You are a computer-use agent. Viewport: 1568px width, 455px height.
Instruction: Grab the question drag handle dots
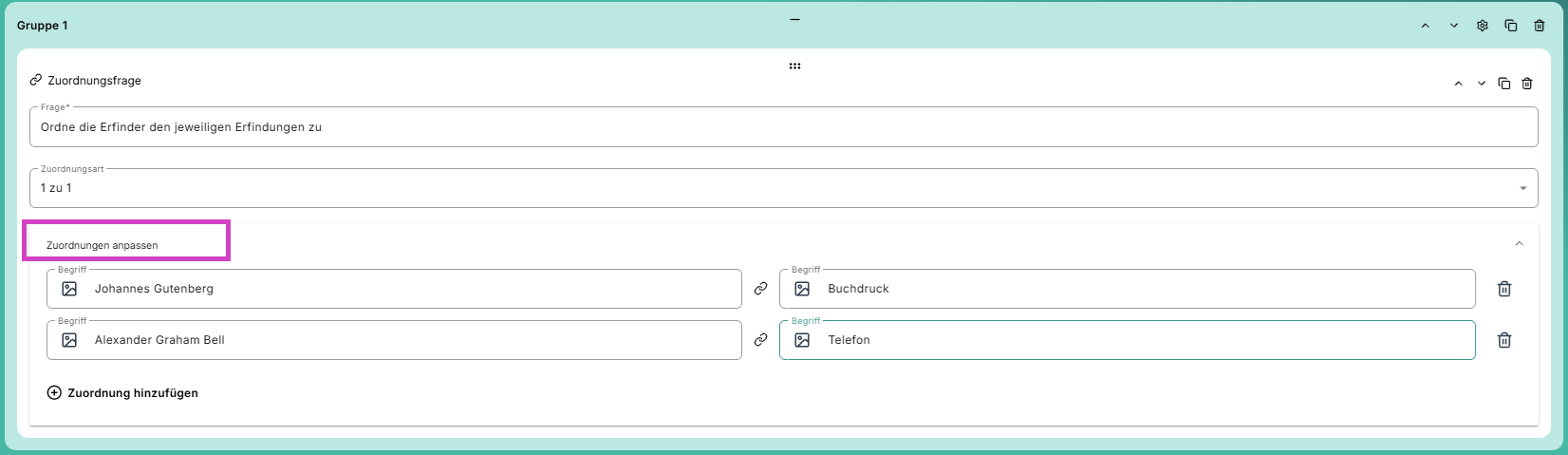[x=794, y=66]
